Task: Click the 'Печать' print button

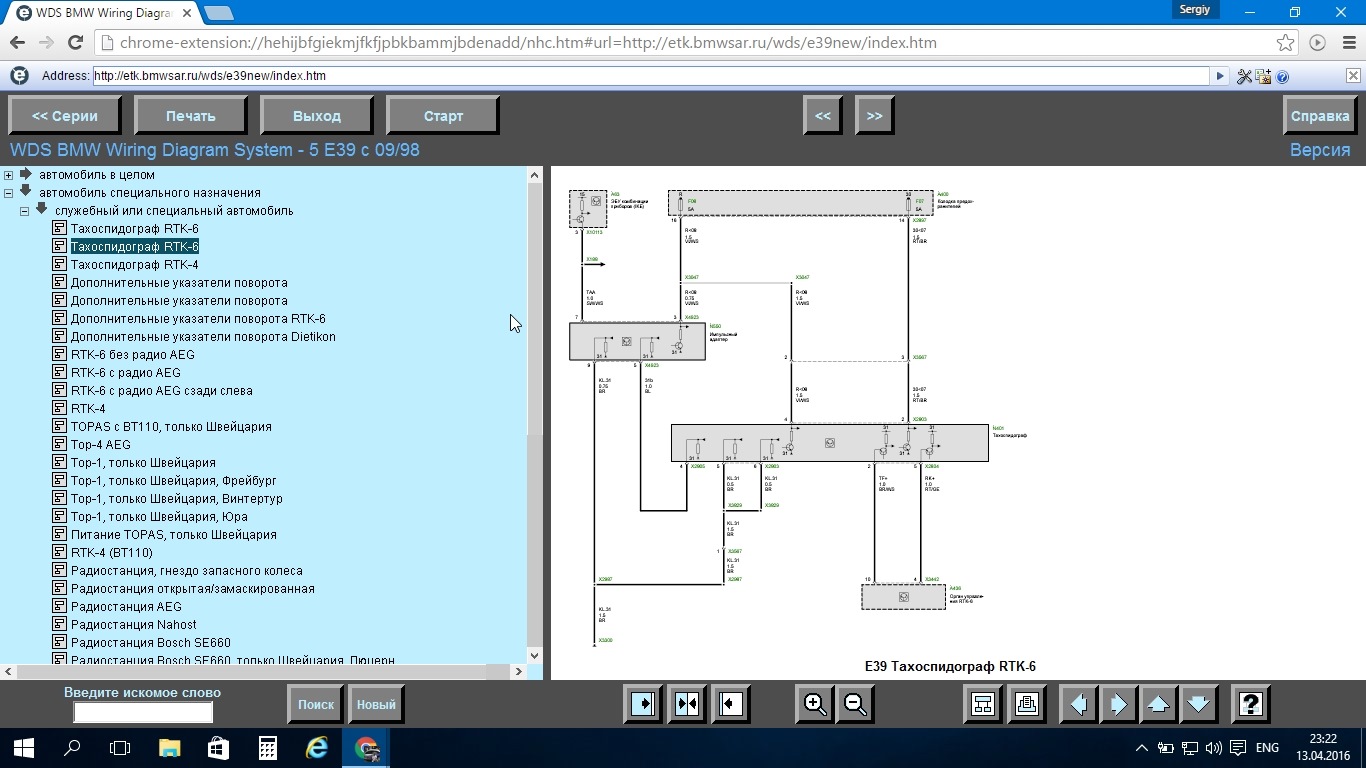Action: coord(191,115)
